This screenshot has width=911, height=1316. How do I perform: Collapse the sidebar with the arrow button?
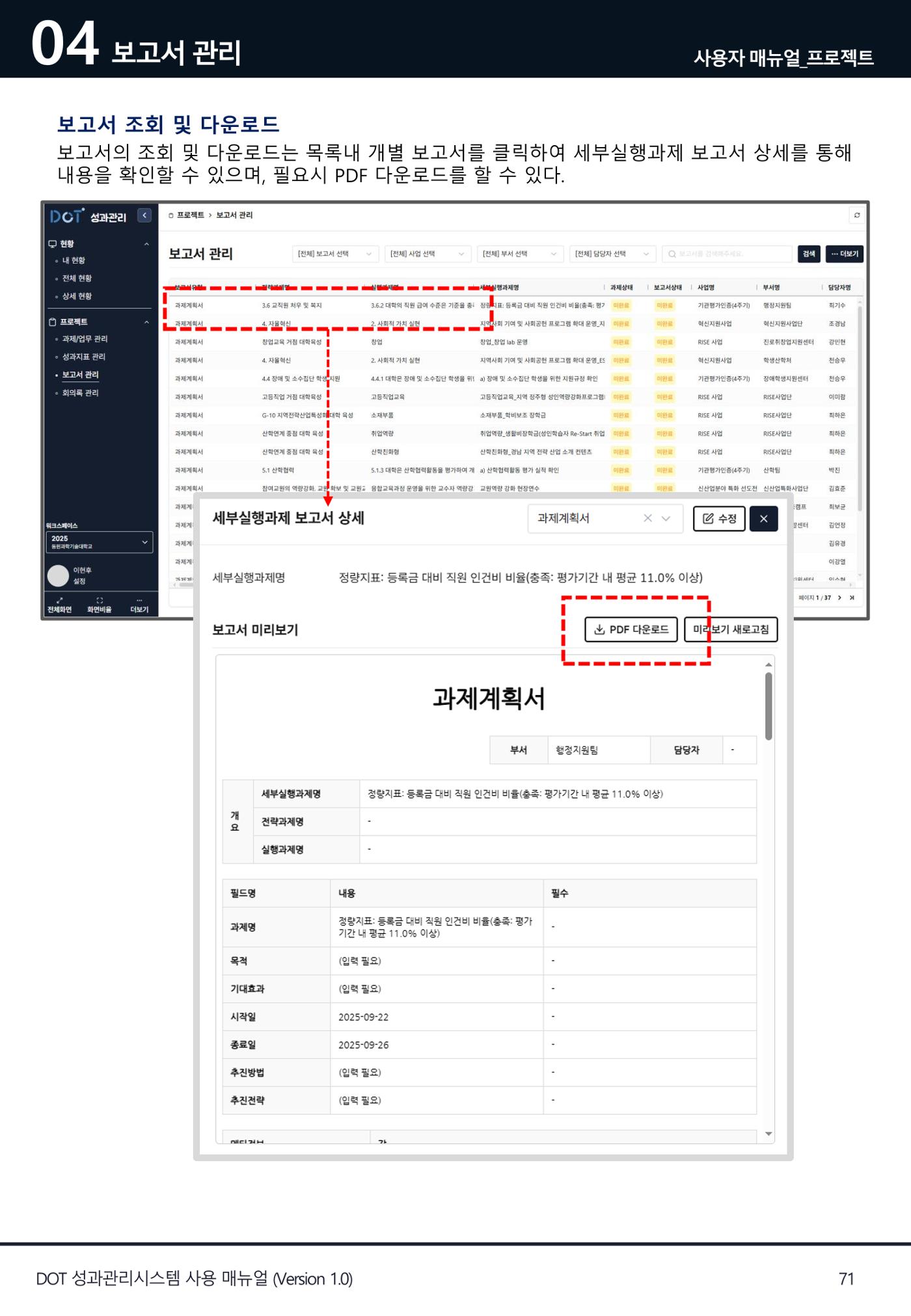tap(144, 215)
